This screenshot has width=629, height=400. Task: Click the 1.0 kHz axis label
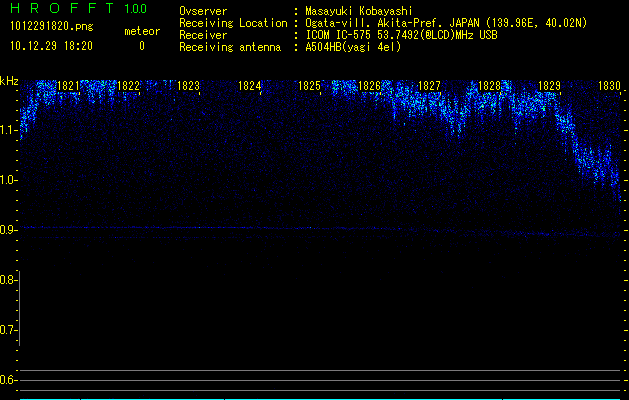coord(7,180)
